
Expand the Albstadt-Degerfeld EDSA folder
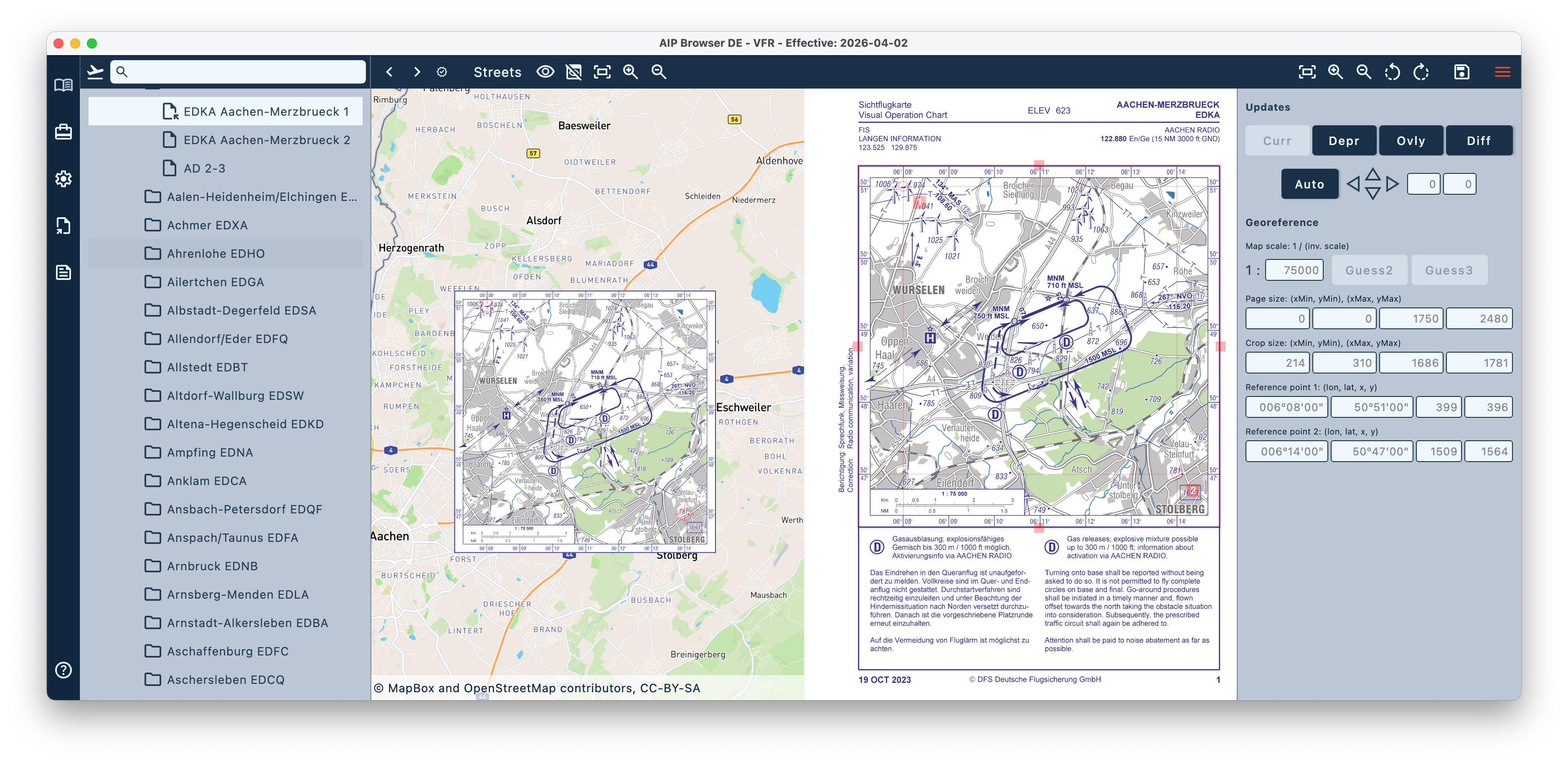225,310
